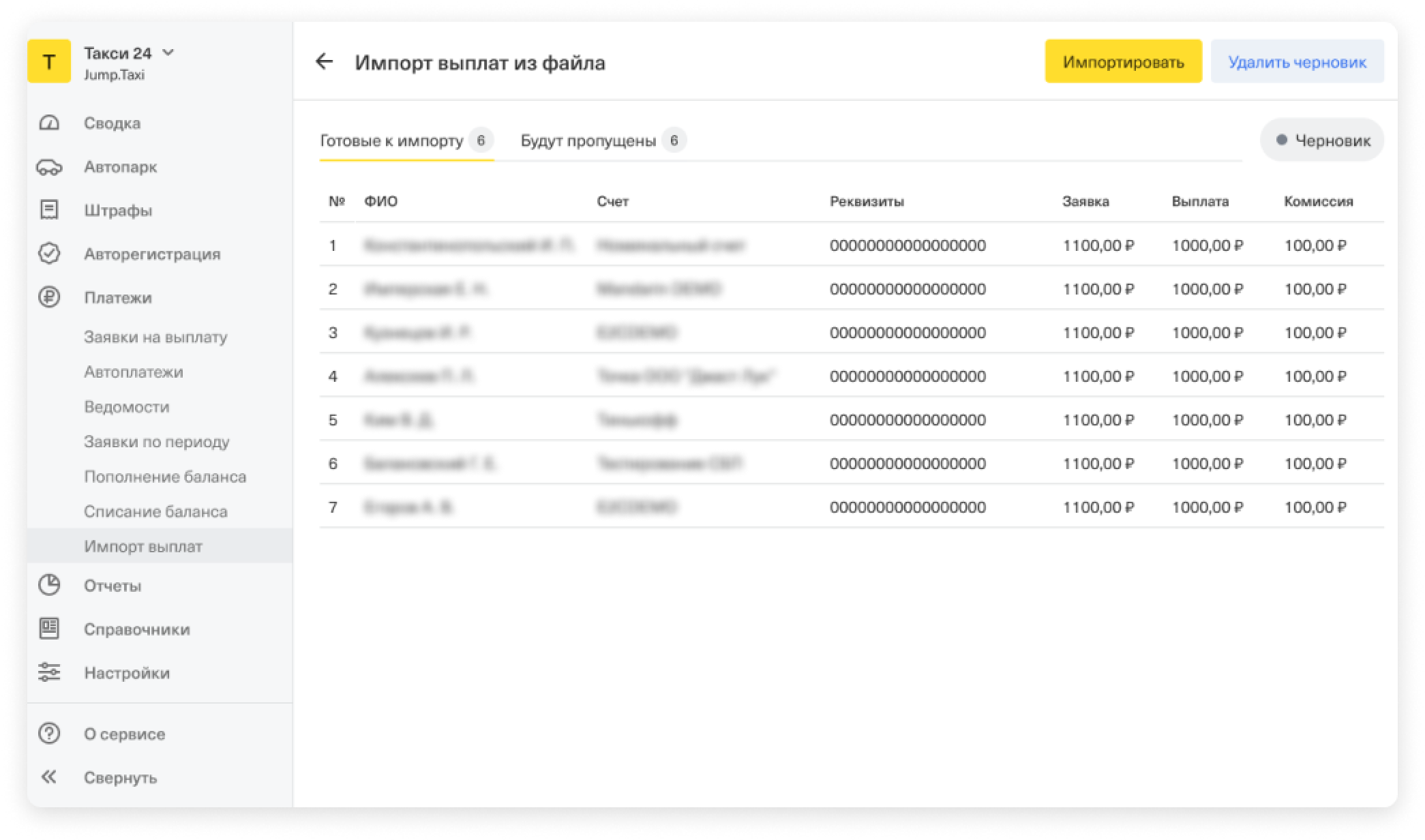The width and height of the screenshot is (1425, 840).
Task: Click Справочники newspaper icon
Action: tap(49, 629)
